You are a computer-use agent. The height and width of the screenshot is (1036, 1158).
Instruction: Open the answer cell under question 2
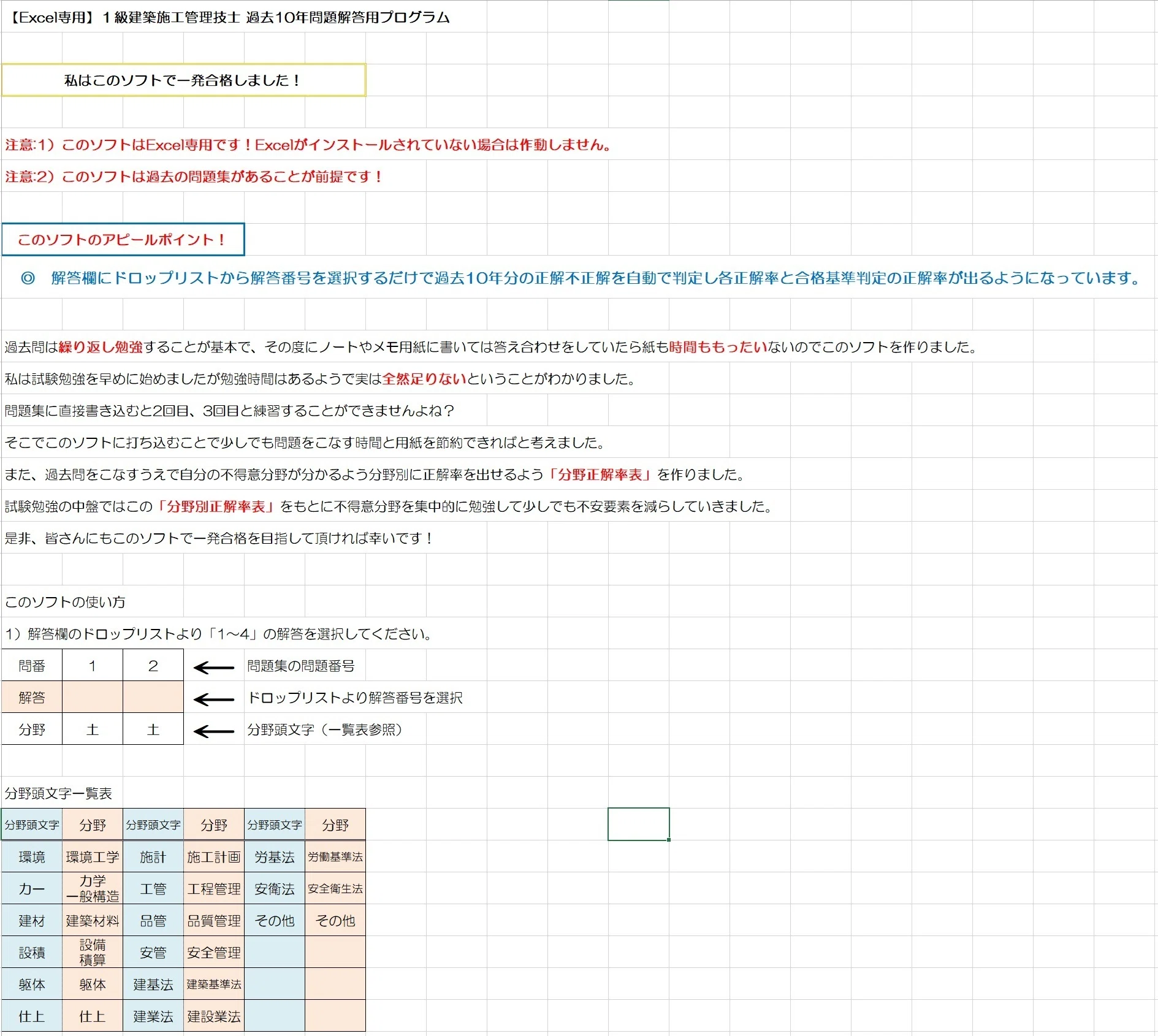coord(153,698)
